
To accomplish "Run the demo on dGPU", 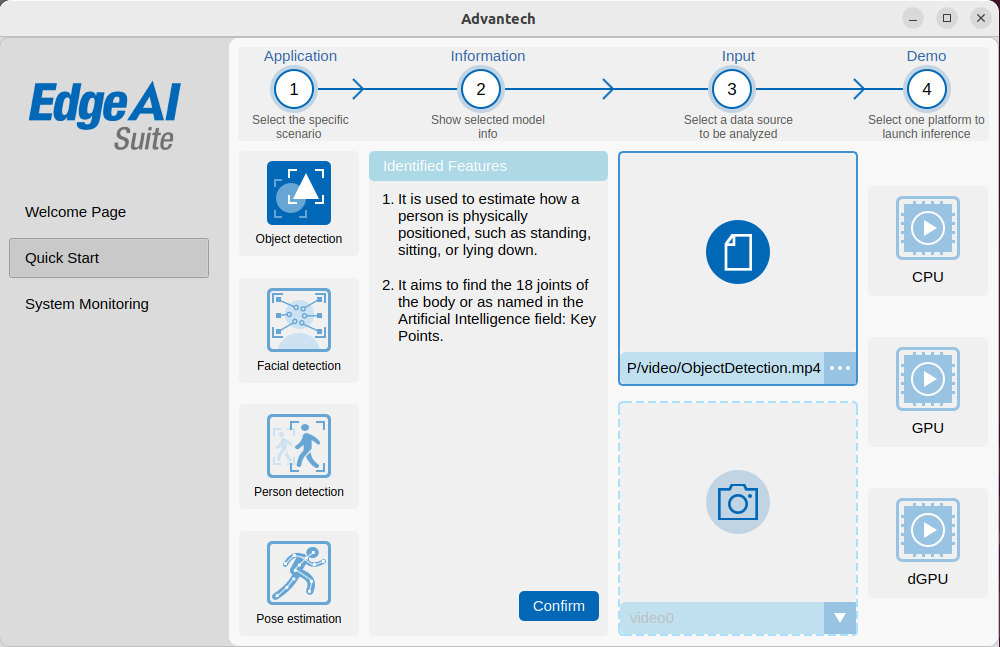I will click(927, 531).
